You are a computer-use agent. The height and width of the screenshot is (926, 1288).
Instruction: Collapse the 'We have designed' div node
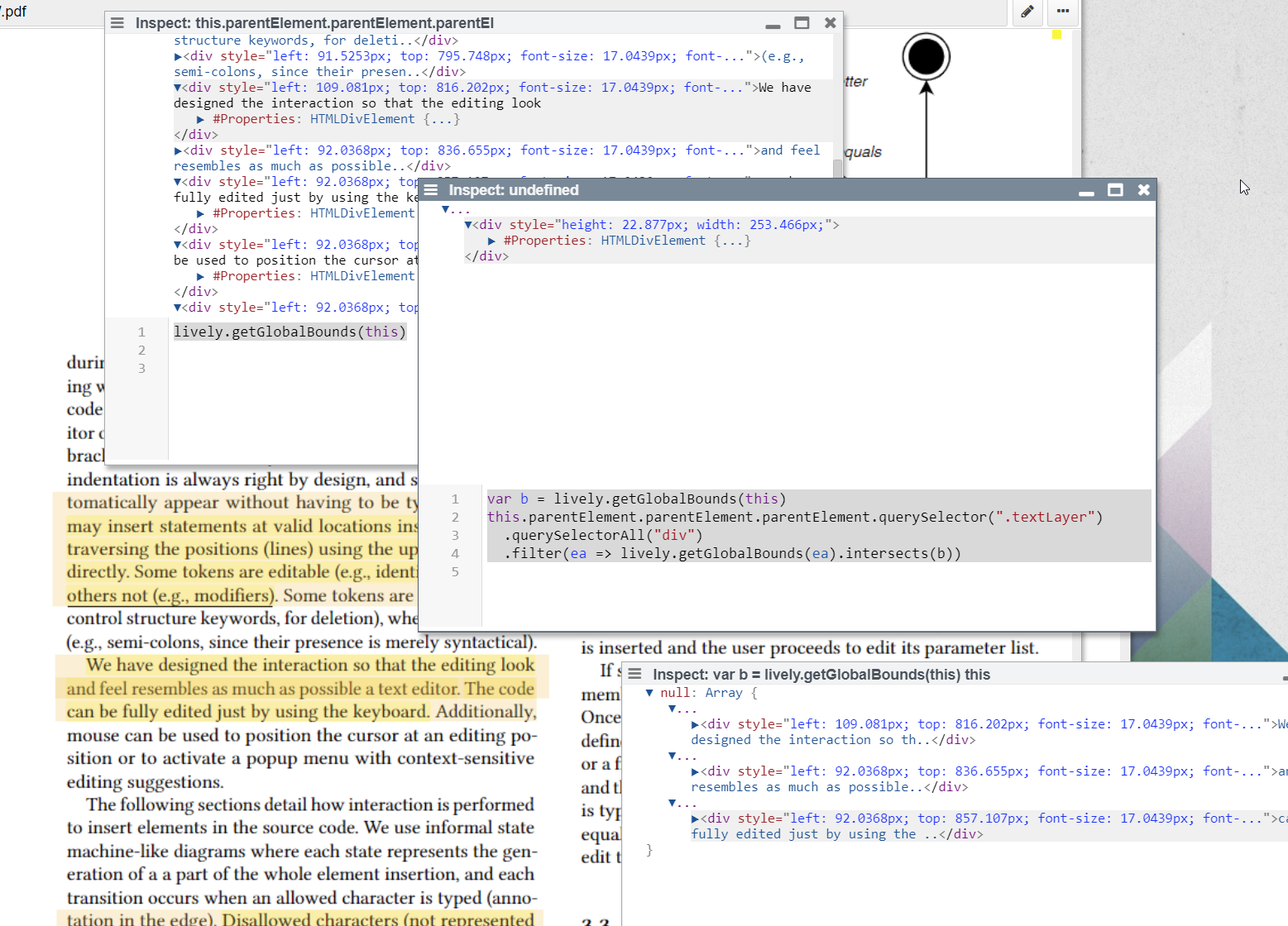click(x=178, y=88)
